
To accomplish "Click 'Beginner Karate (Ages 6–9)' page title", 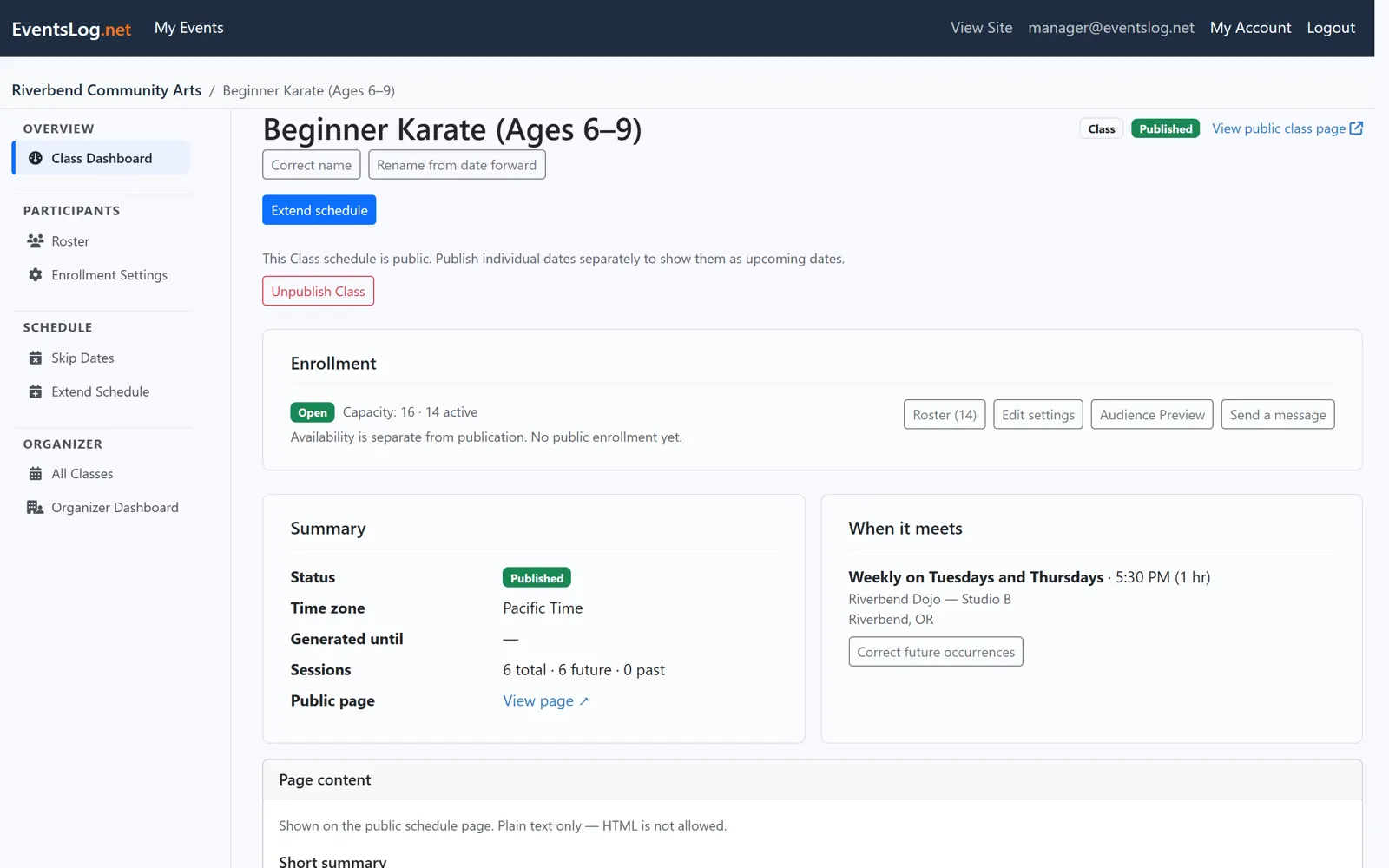I will coord(452,129).
